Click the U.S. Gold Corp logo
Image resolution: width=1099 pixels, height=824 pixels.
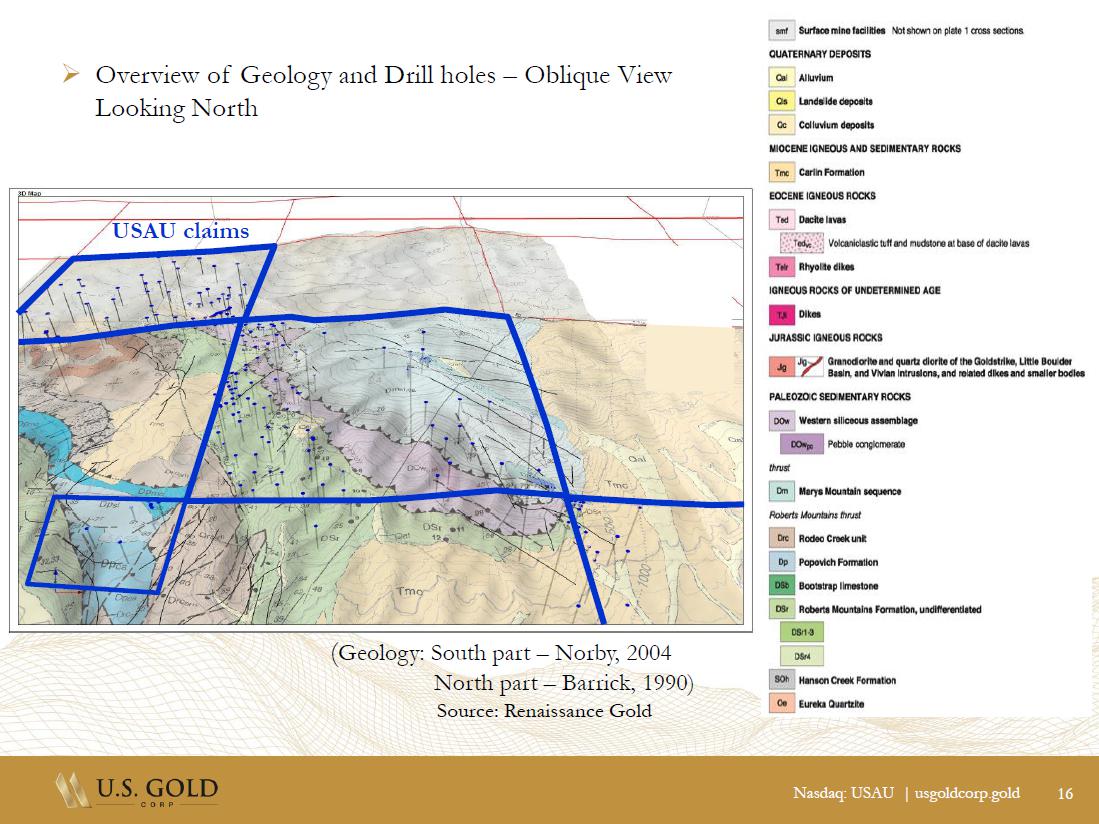137,791
